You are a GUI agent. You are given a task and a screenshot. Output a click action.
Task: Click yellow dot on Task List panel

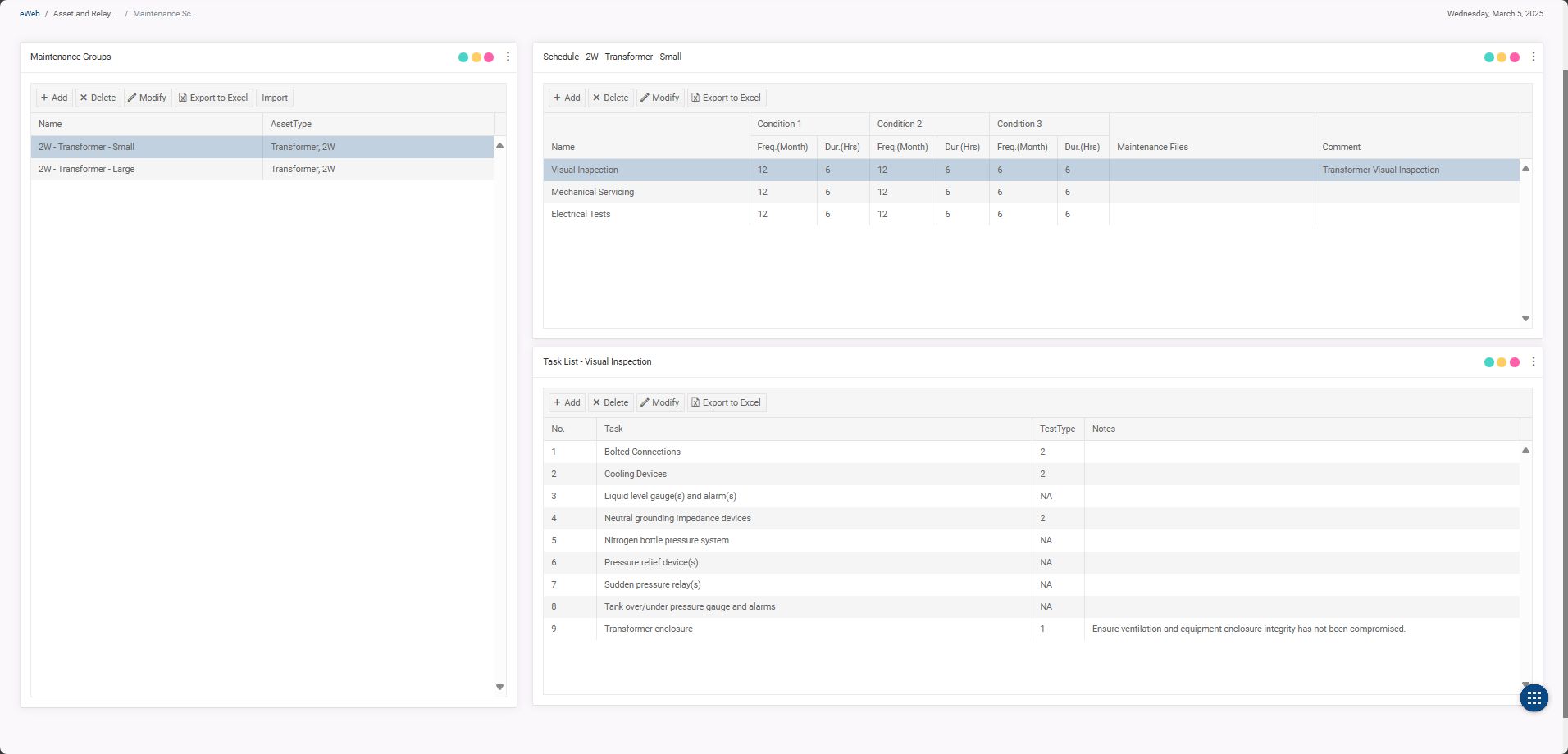(1501, 362)
